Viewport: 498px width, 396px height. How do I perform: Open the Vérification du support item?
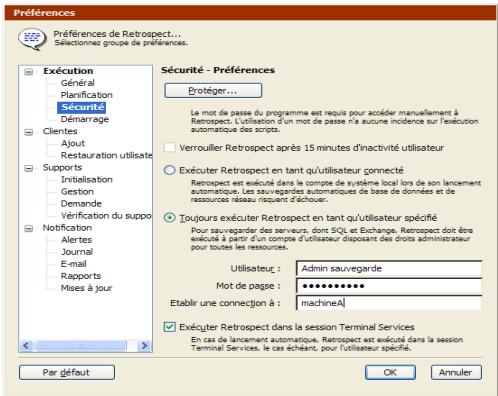coord(106,216)
